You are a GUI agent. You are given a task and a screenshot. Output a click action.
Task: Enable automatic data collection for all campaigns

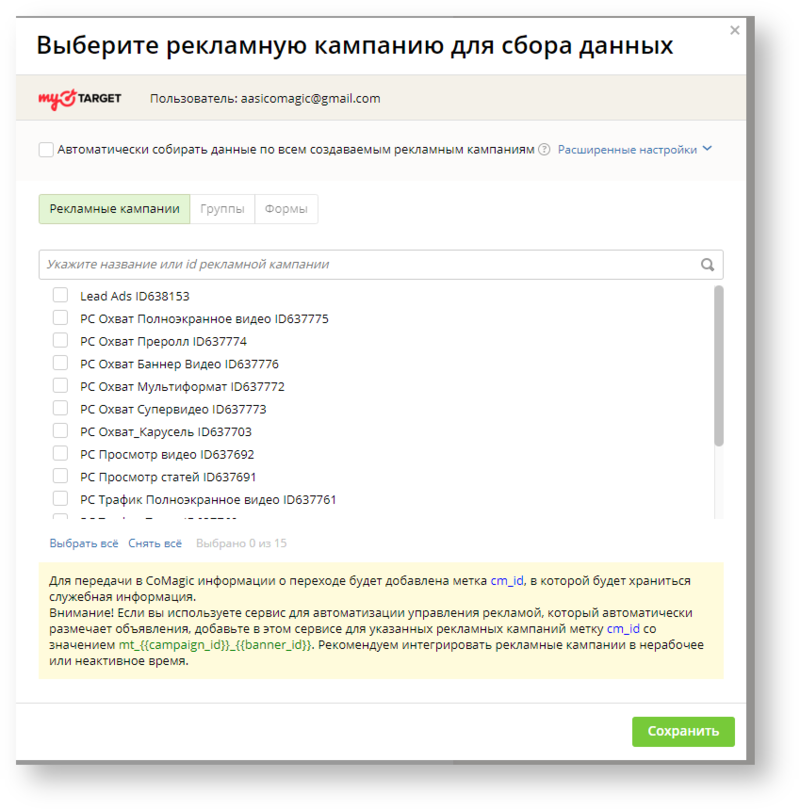pyautogui.click(x=46, y=150)
